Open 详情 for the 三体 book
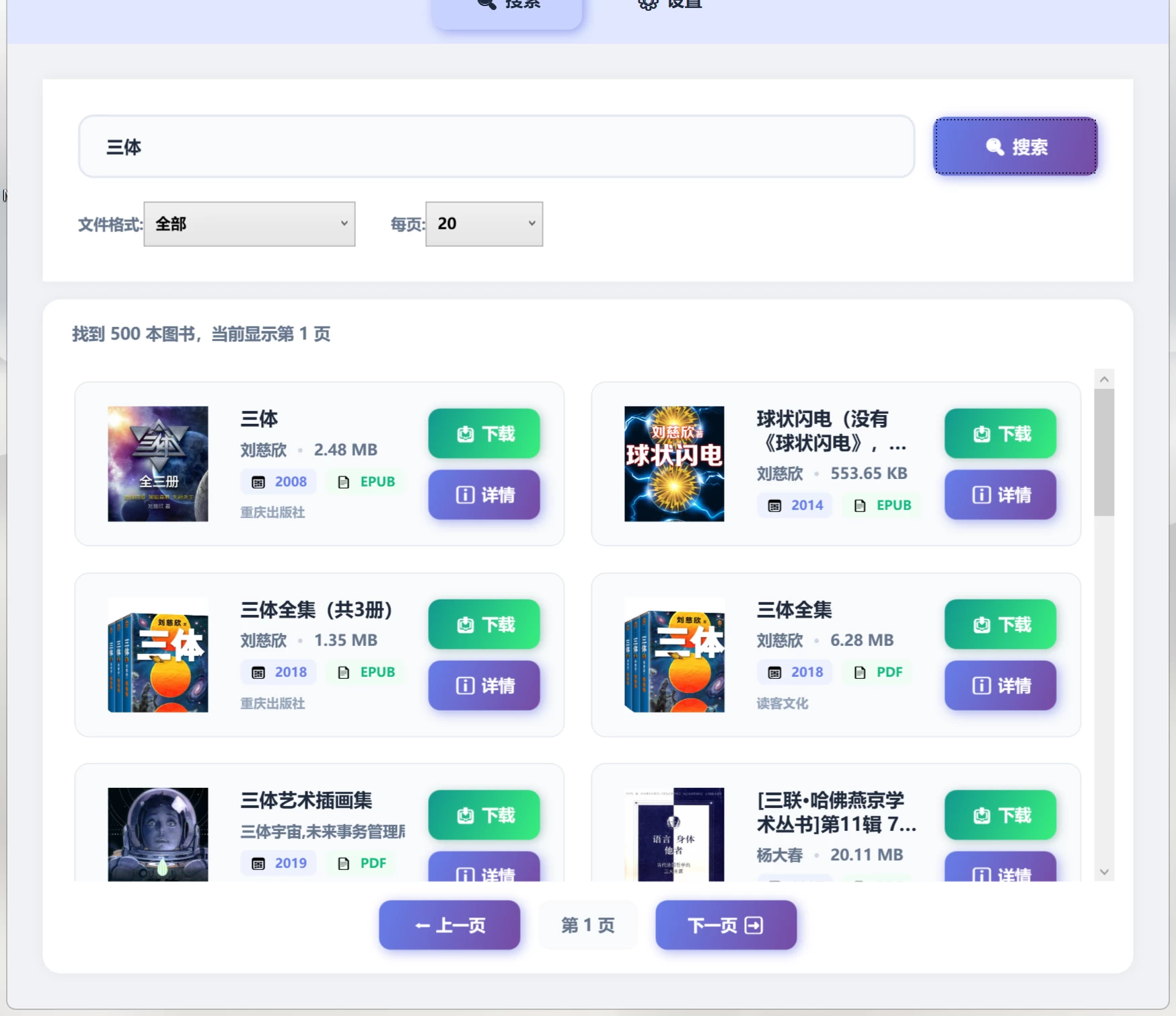 pos(484,495)
